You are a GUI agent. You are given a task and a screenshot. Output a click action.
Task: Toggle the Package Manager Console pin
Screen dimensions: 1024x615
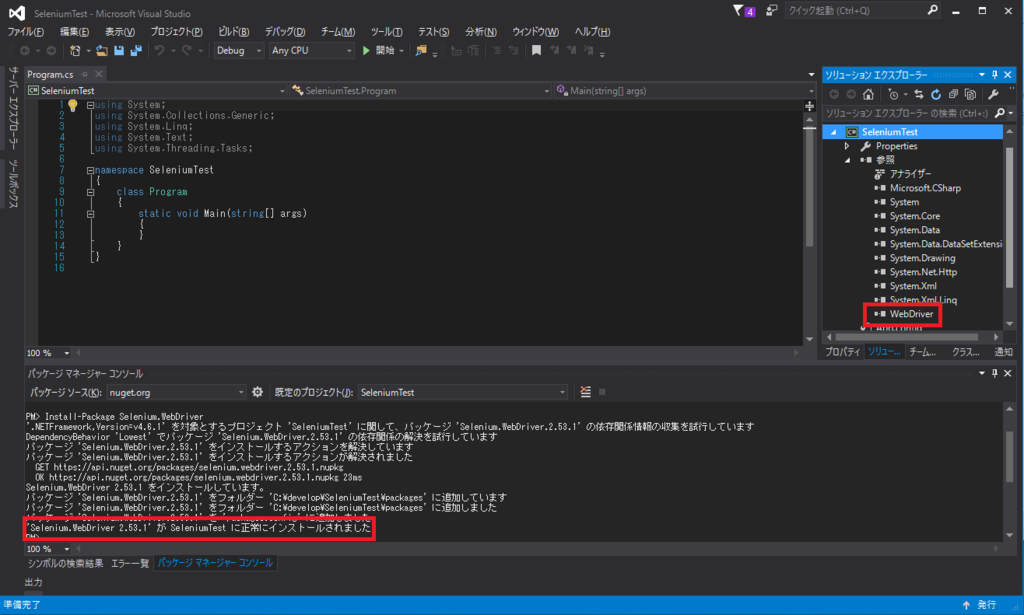click(995, 373)
